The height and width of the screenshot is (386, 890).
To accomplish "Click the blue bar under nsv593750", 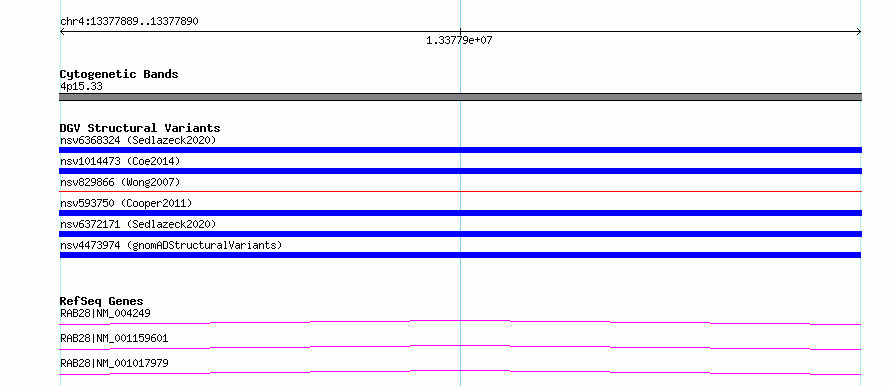I will pos(460,213).
